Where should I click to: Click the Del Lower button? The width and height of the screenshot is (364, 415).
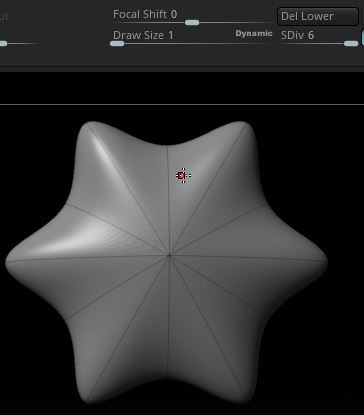click(x=318, y=16)
